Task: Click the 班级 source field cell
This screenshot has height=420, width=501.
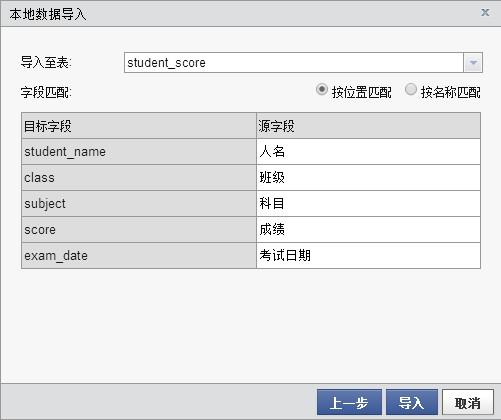Action: tap(368, 178)
